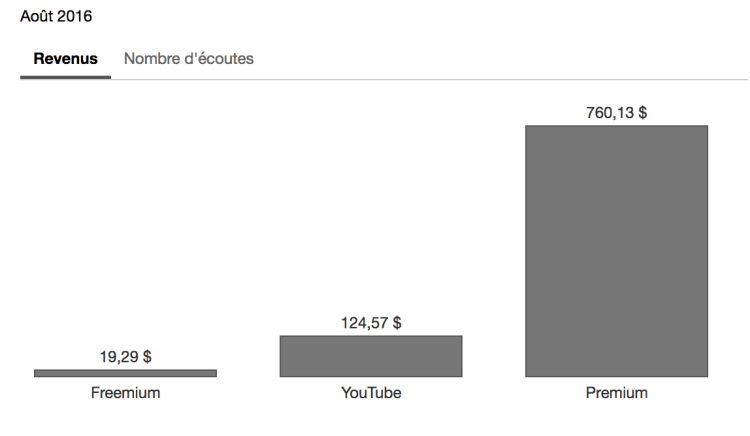Screen dimensions: 750x436
Task: Select the YouTube axis label
Action: tap(370, 393)
